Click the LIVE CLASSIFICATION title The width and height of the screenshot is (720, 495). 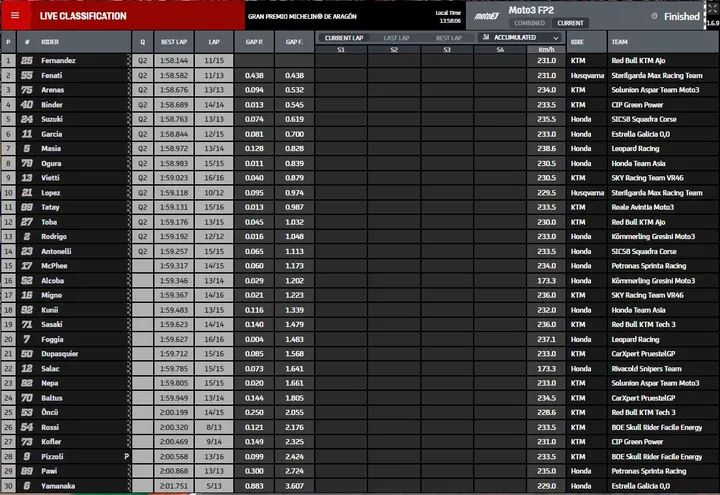coord(83,16)
